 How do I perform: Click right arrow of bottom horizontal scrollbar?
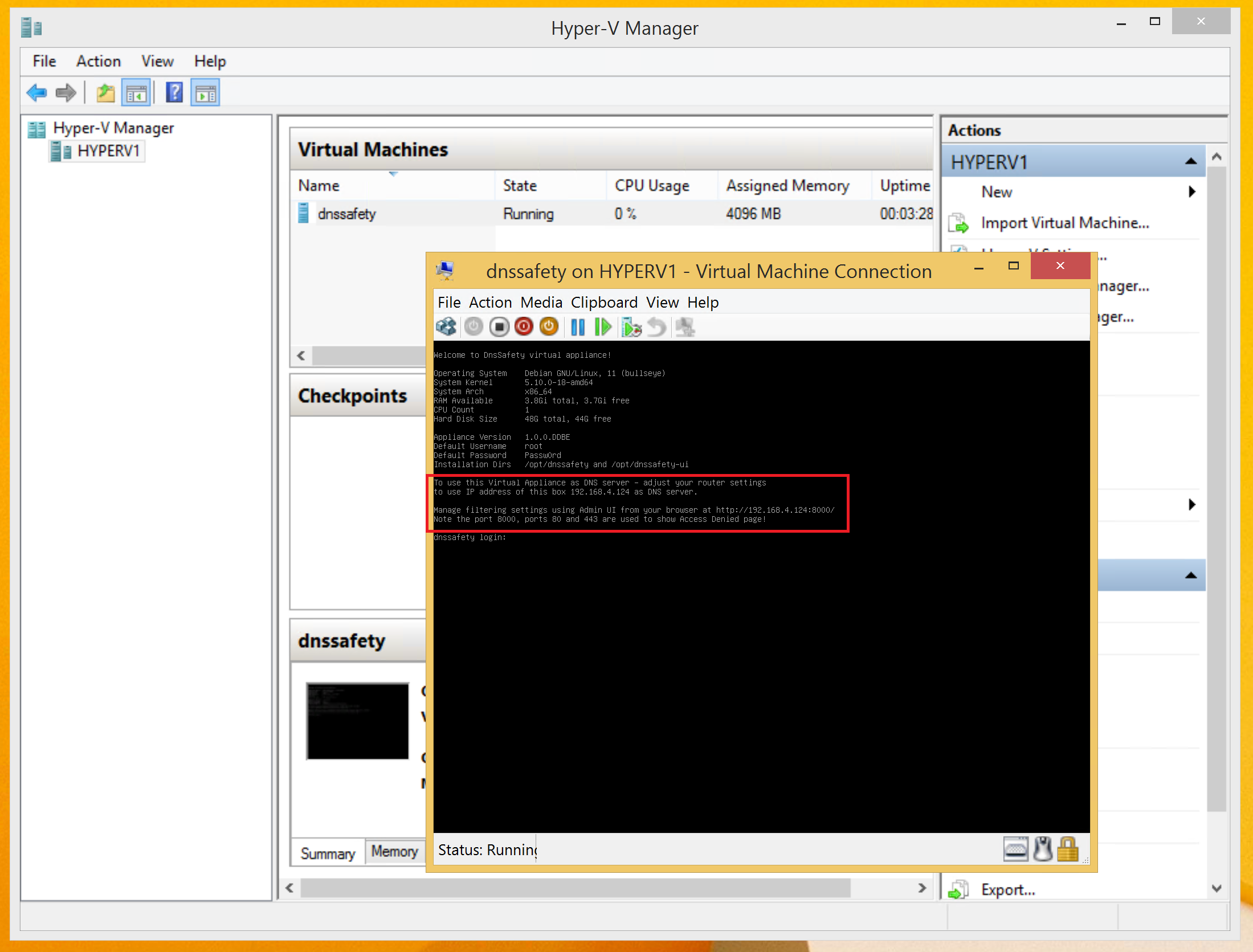[x=922, y=888]
